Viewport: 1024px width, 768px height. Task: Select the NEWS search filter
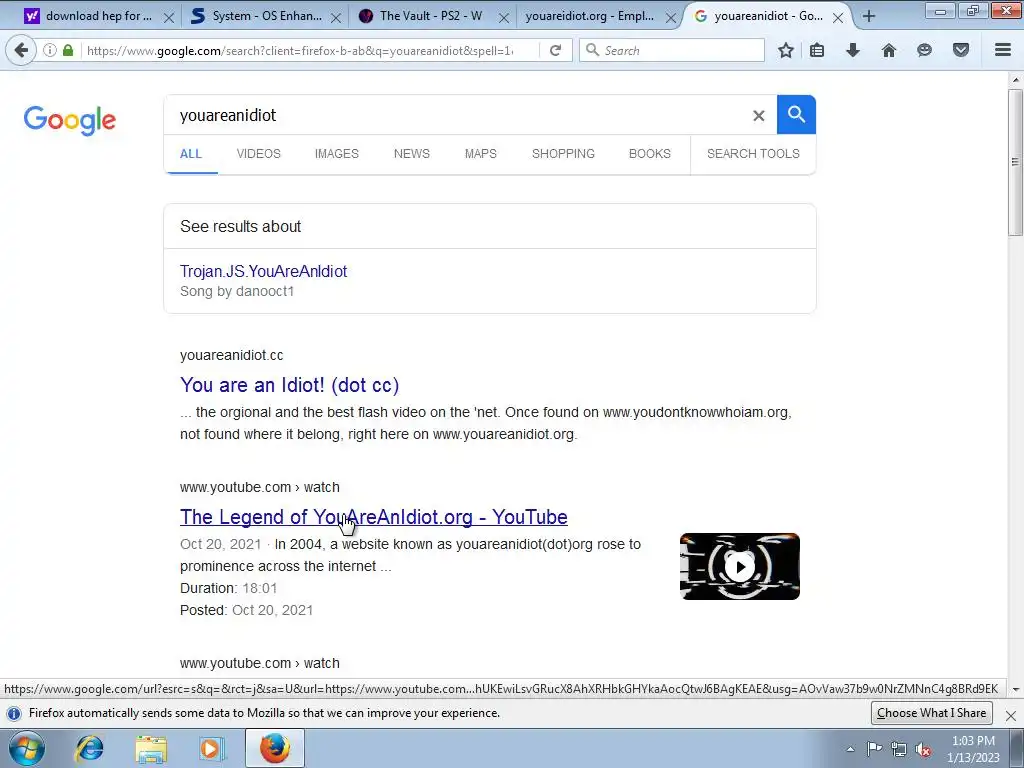411,154
